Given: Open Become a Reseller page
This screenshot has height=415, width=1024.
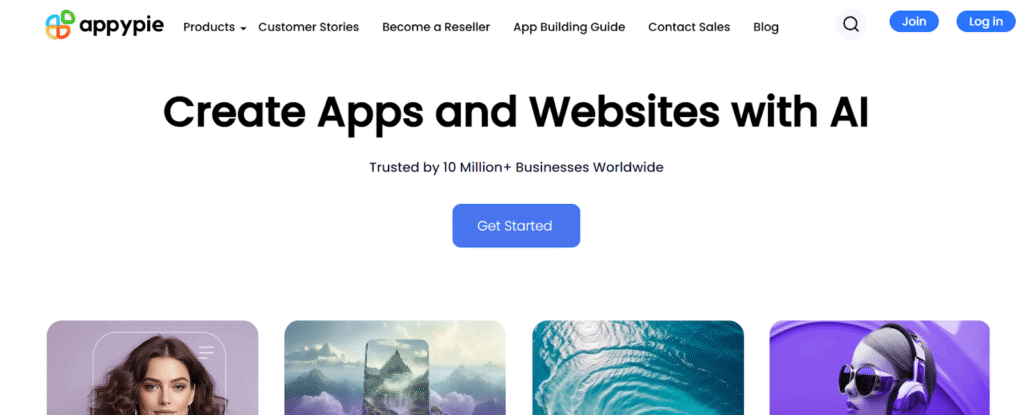Looking at the screenshot, I should (436, 27).
